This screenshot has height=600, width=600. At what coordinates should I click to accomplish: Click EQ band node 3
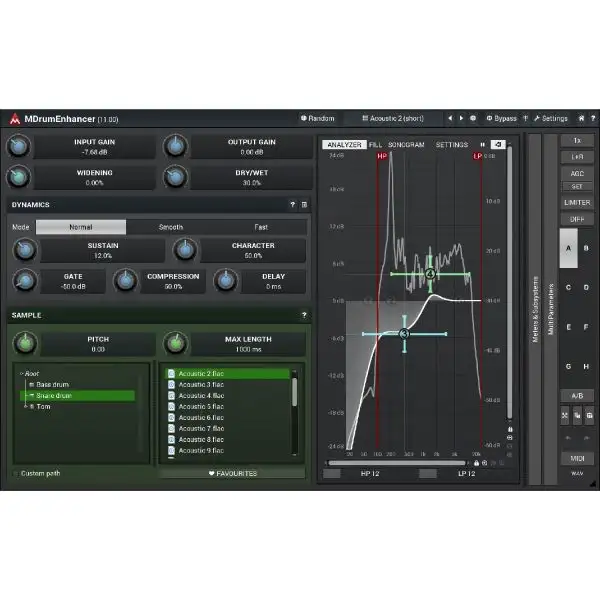pyautogui.click(x=404, y=334)
